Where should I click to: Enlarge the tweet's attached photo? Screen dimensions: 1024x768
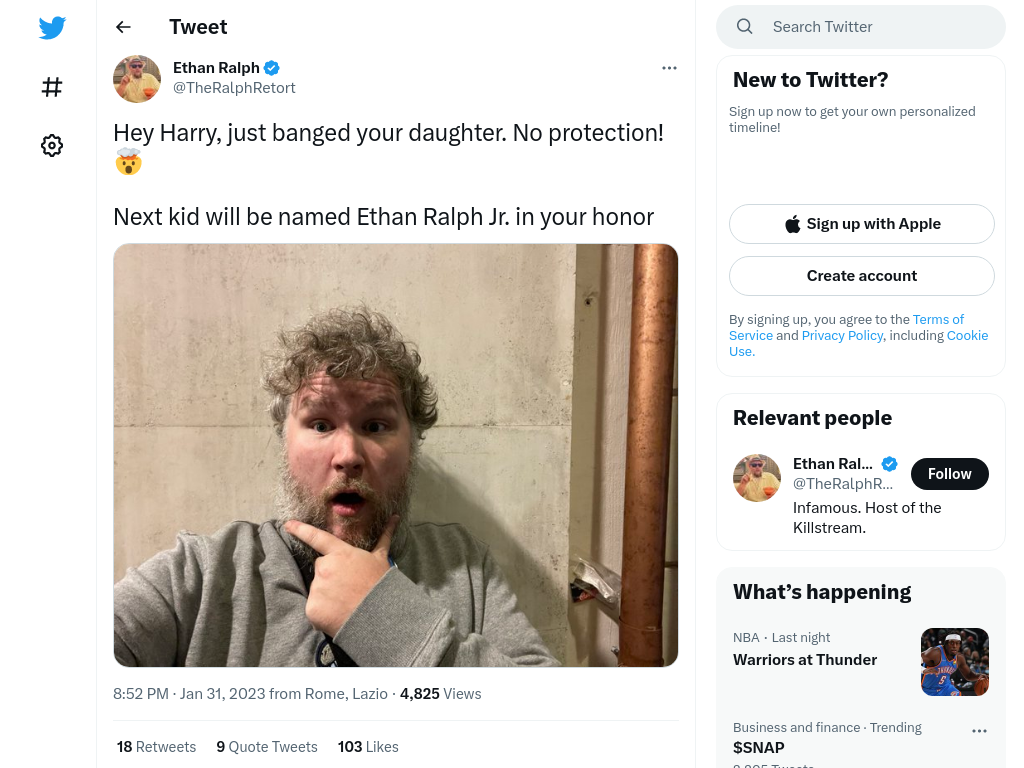coord(396,455)
